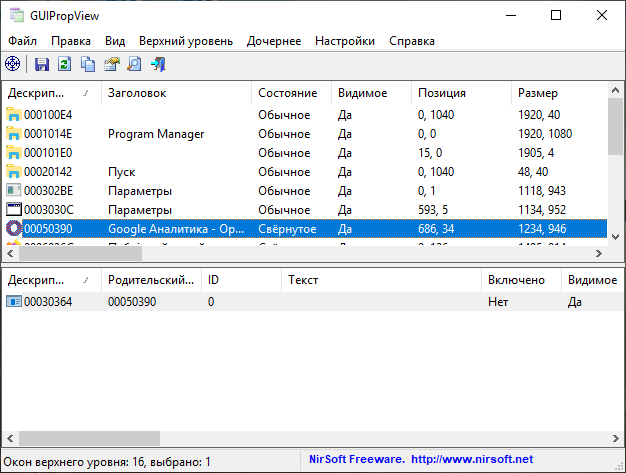The height and width of the screenshot is (473, 626).
Task: Click the lower list horizontal scrollbar thumb
Action: [89, 438]
